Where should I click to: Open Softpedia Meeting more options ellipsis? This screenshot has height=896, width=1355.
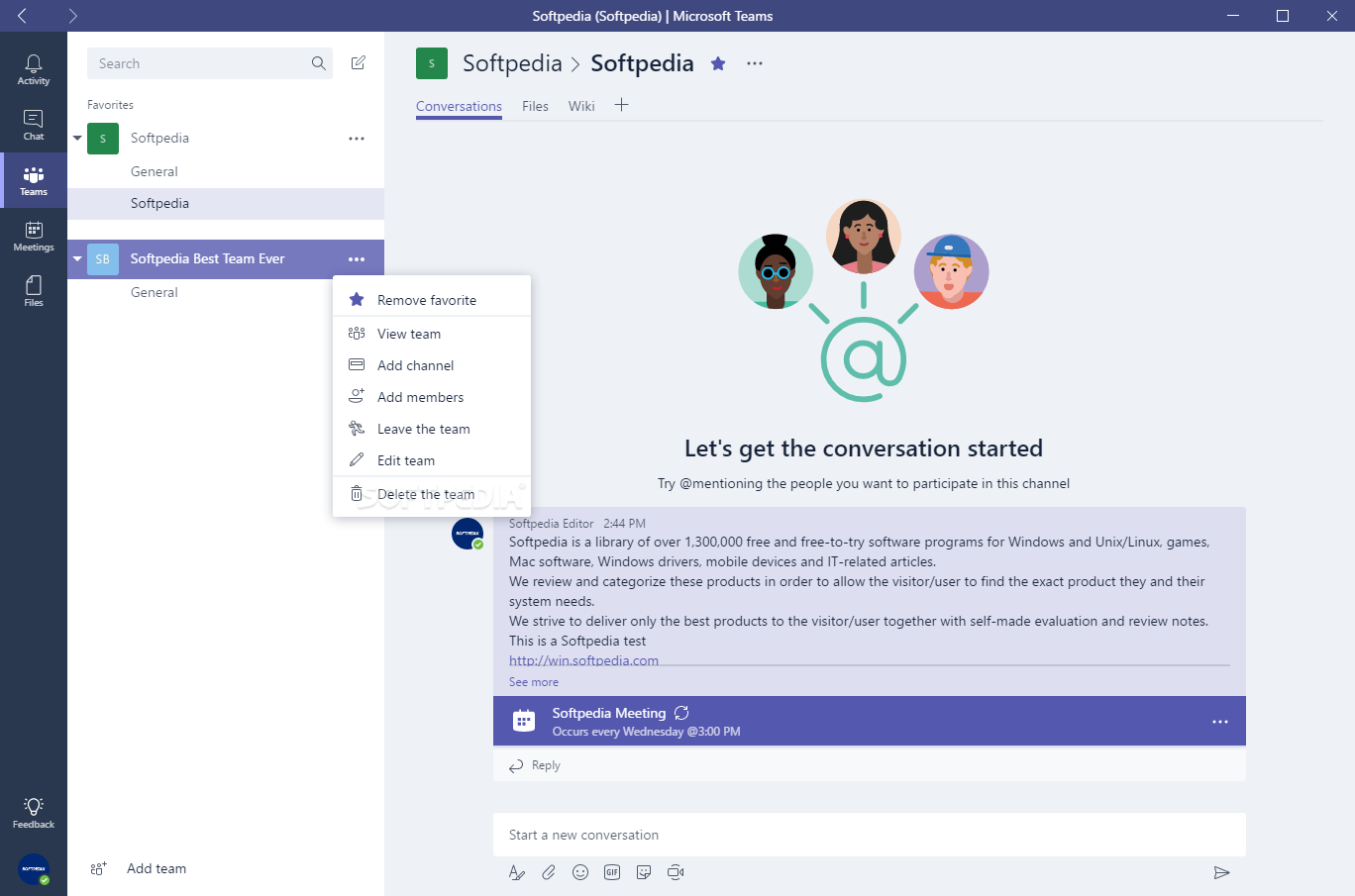click(x=1220, y=722)
